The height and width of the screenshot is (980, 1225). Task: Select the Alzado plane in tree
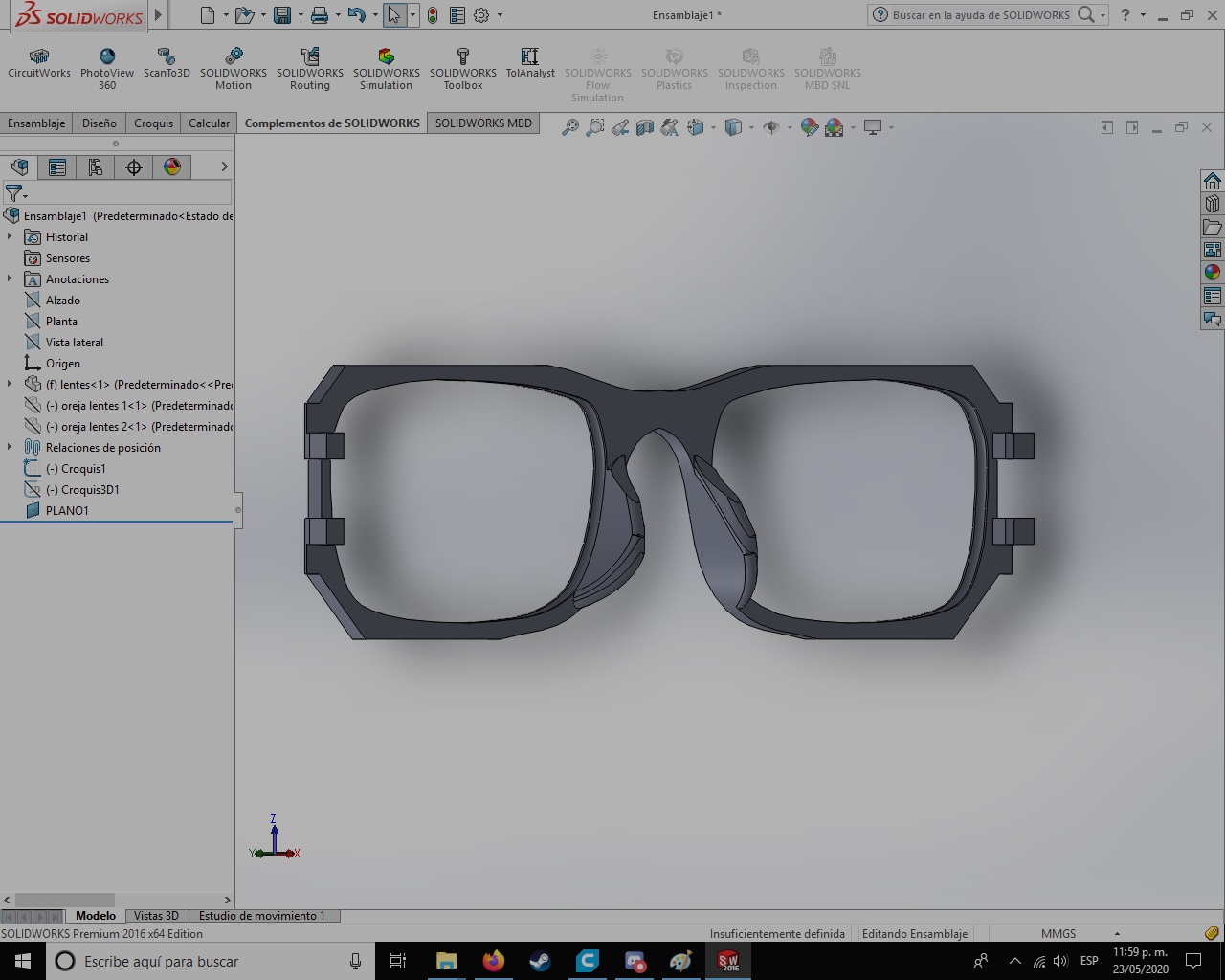63,300
